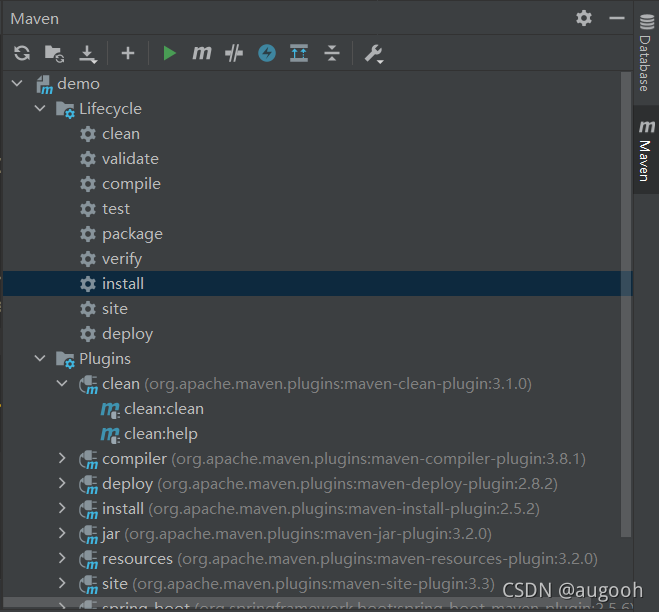Expand the jar plugin node
Image resolution: width=659 pixels, height=612 pixels.
(x=62, y=533)
